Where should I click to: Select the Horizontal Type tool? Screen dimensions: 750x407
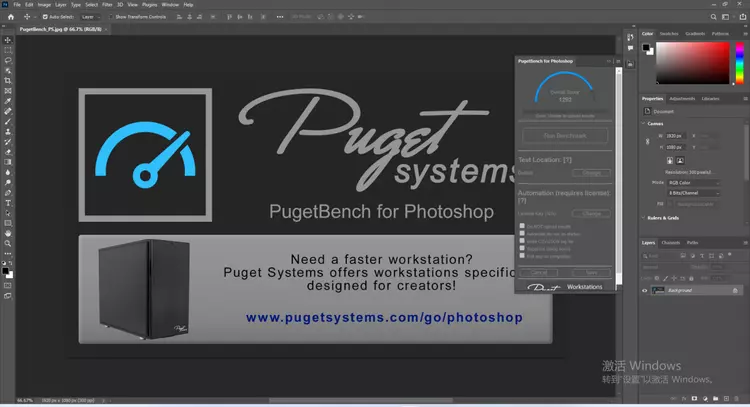(8, 202)
